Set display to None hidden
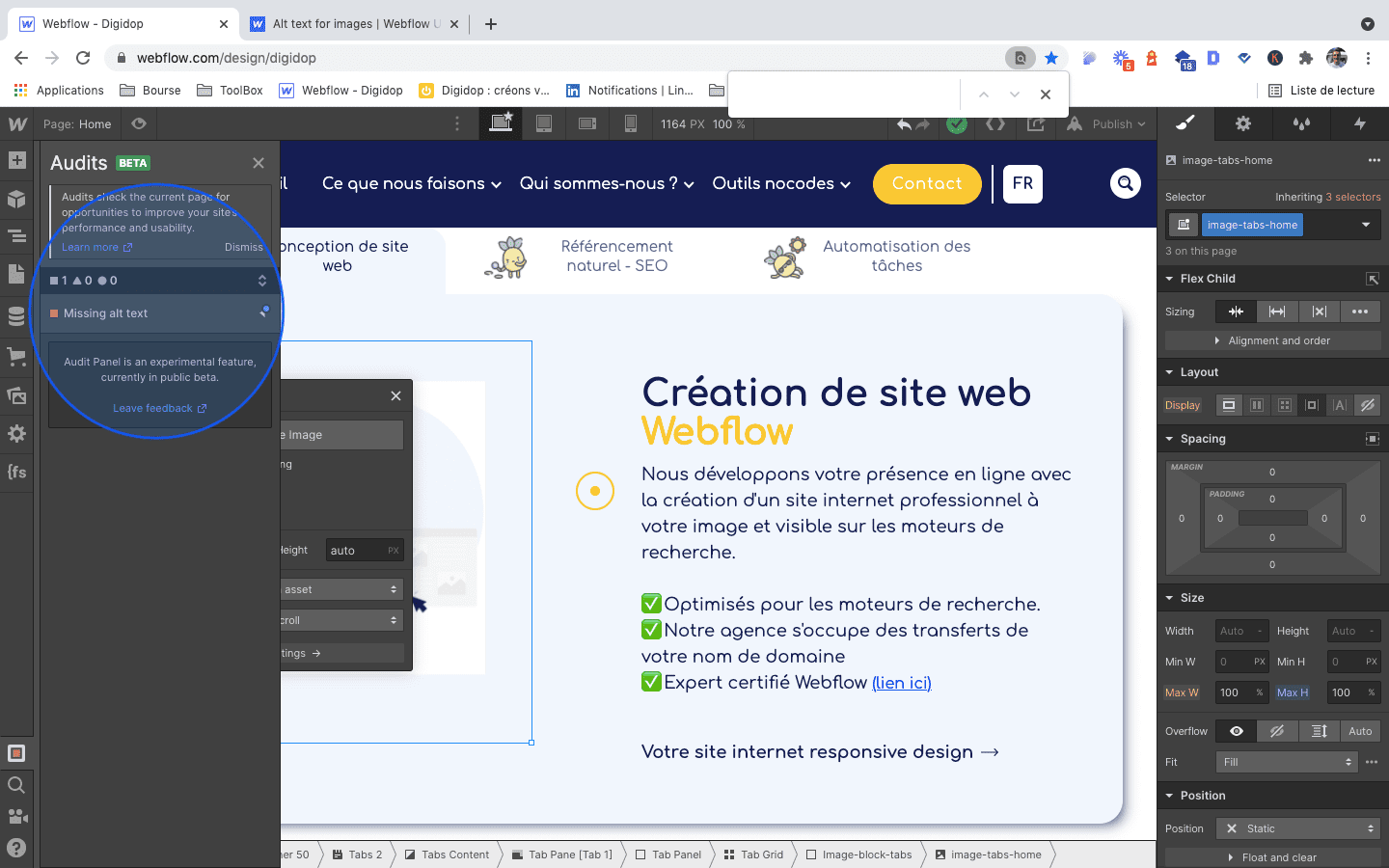 [1368, 405]
